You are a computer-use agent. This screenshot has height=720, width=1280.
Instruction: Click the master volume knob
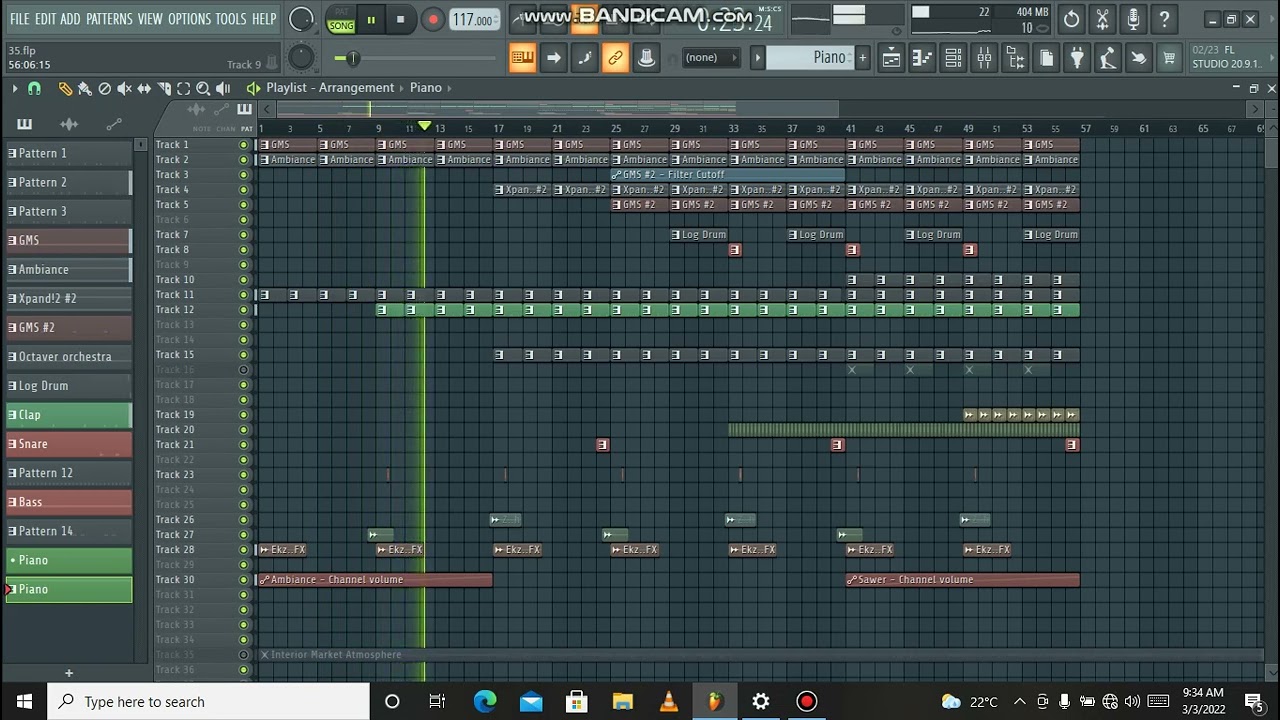[x=301, y=19]
